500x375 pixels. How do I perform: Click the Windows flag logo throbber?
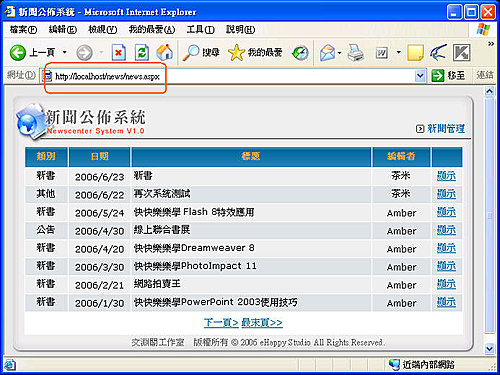click(483, 29)
